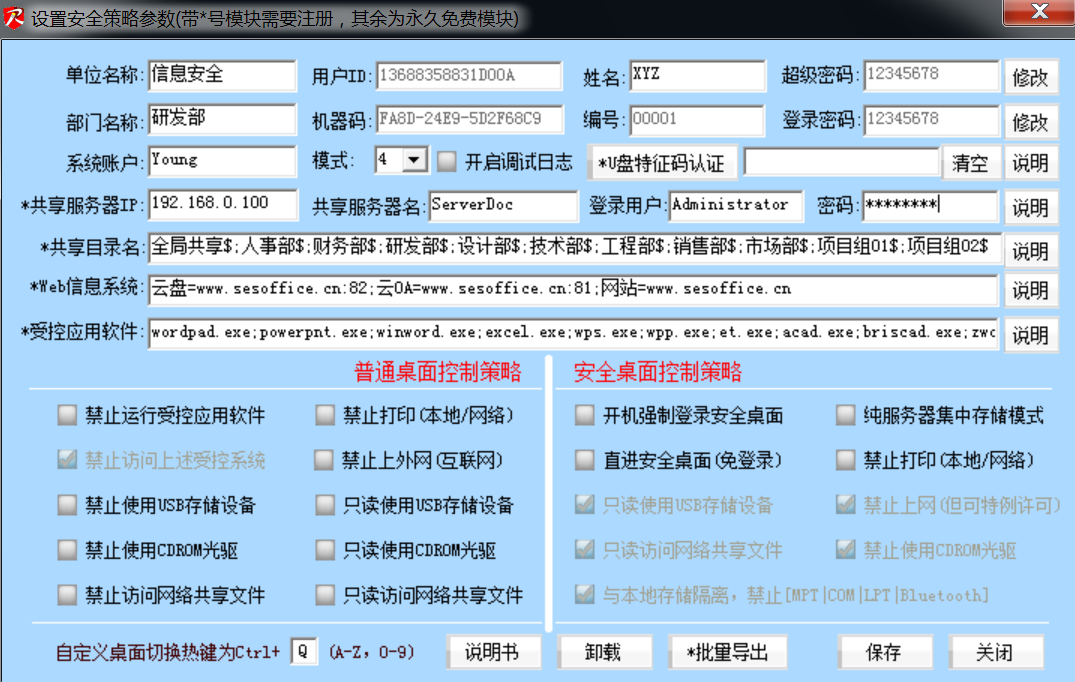Check 禁止运行受控应用软件 option

point(67,415)
